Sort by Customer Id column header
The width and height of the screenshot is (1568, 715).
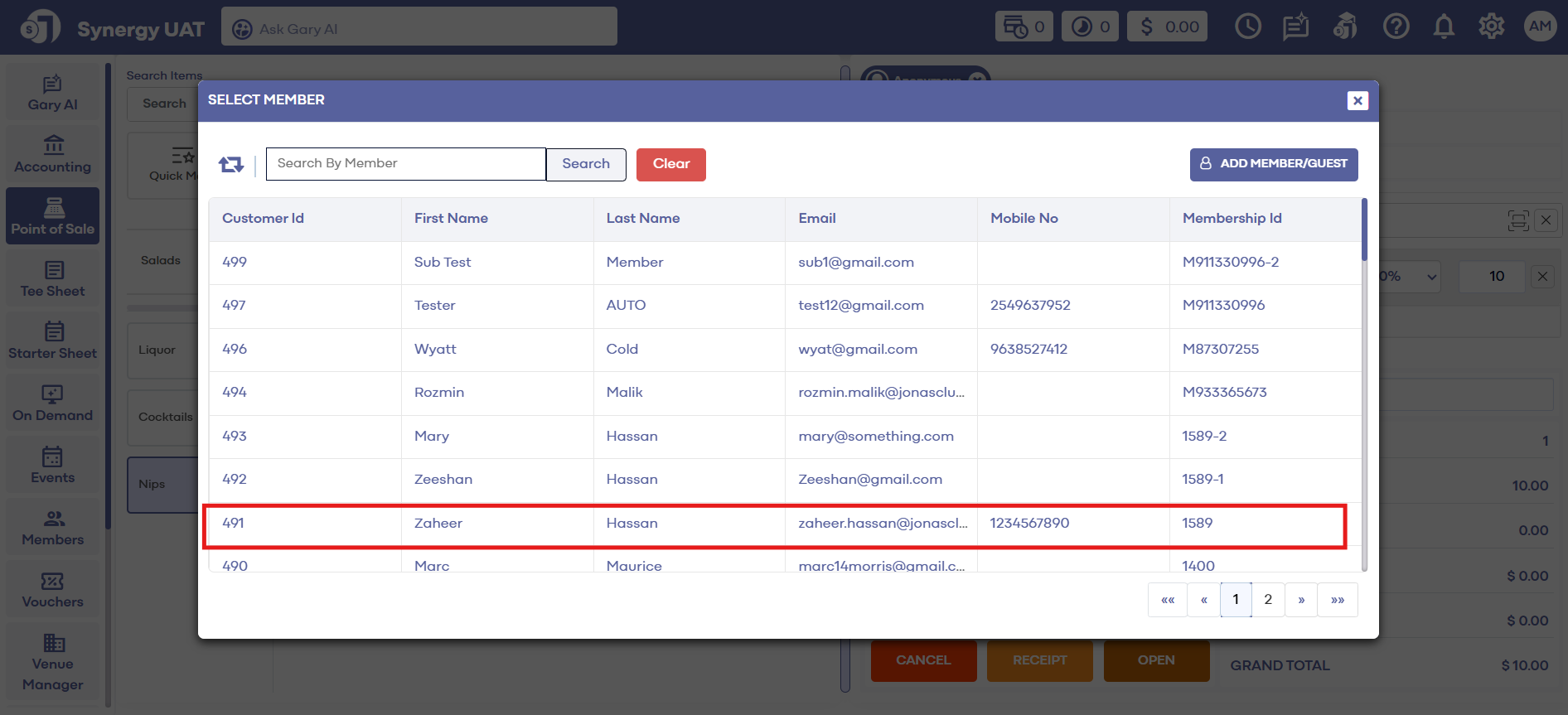tap(263, 219)
